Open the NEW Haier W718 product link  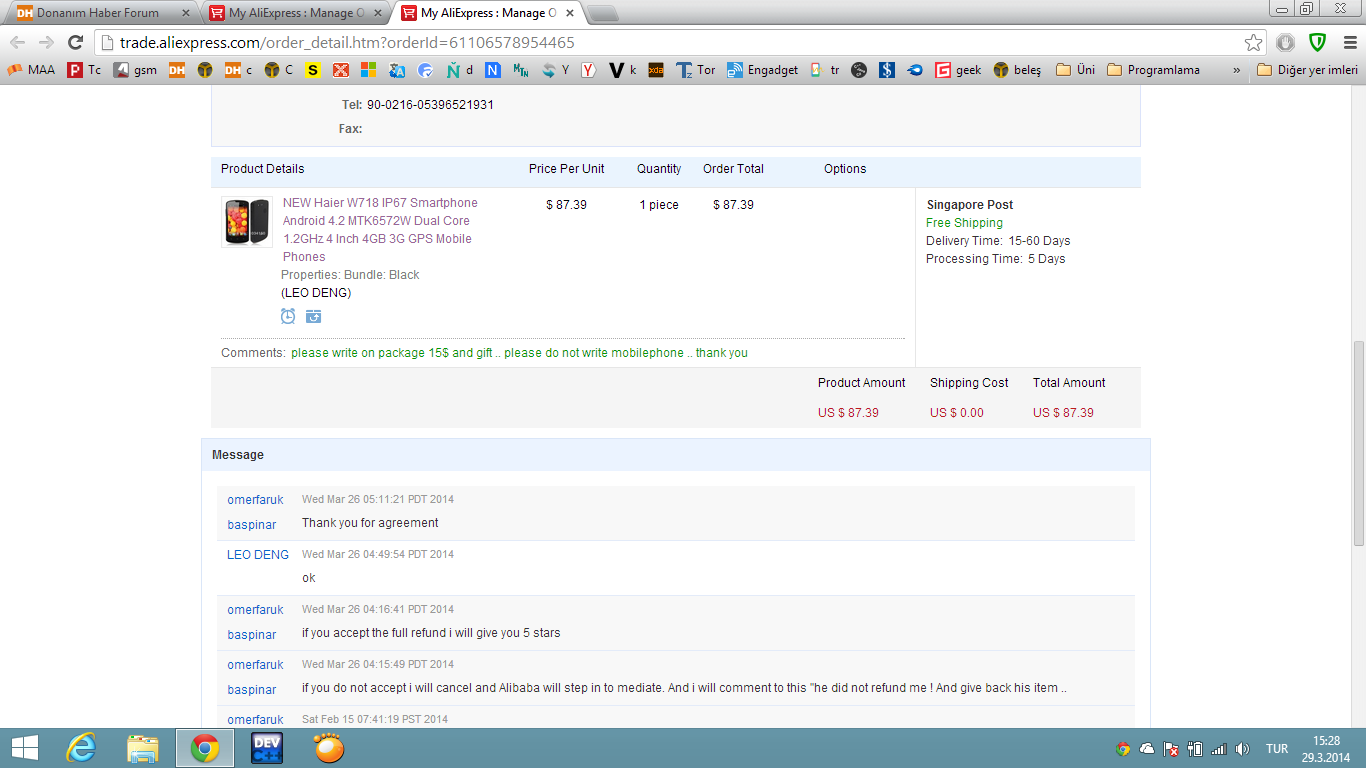point(381,230)
